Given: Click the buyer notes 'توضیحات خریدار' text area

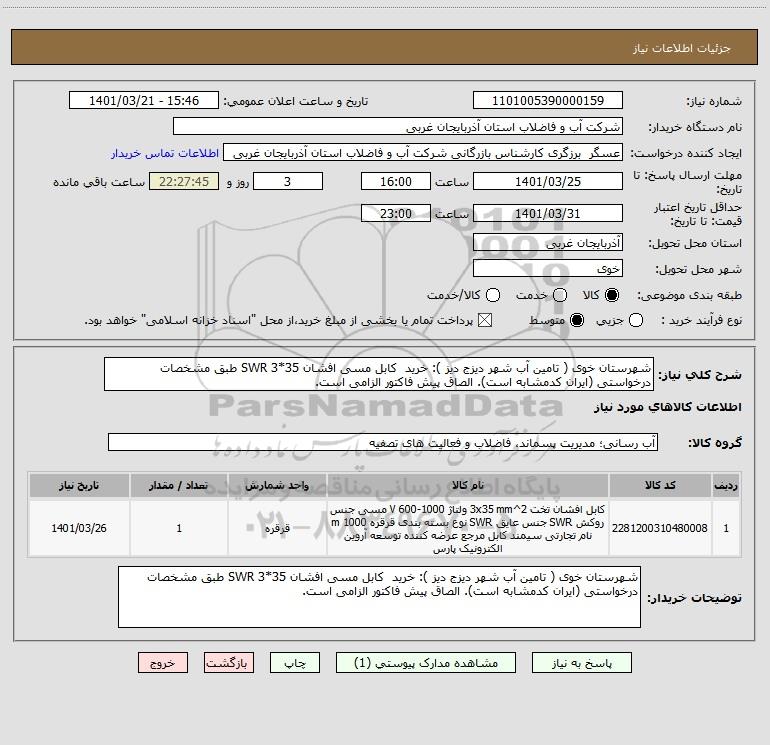Looking at the screenshot, I should 380,597.
